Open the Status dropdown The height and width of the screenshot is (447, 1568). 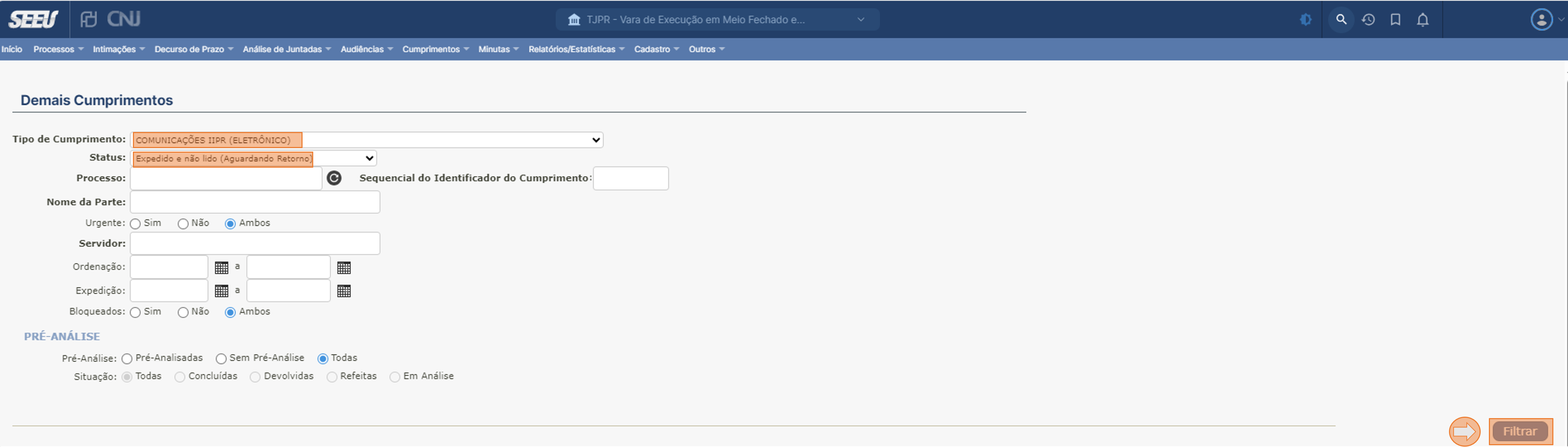pos(253,158)
